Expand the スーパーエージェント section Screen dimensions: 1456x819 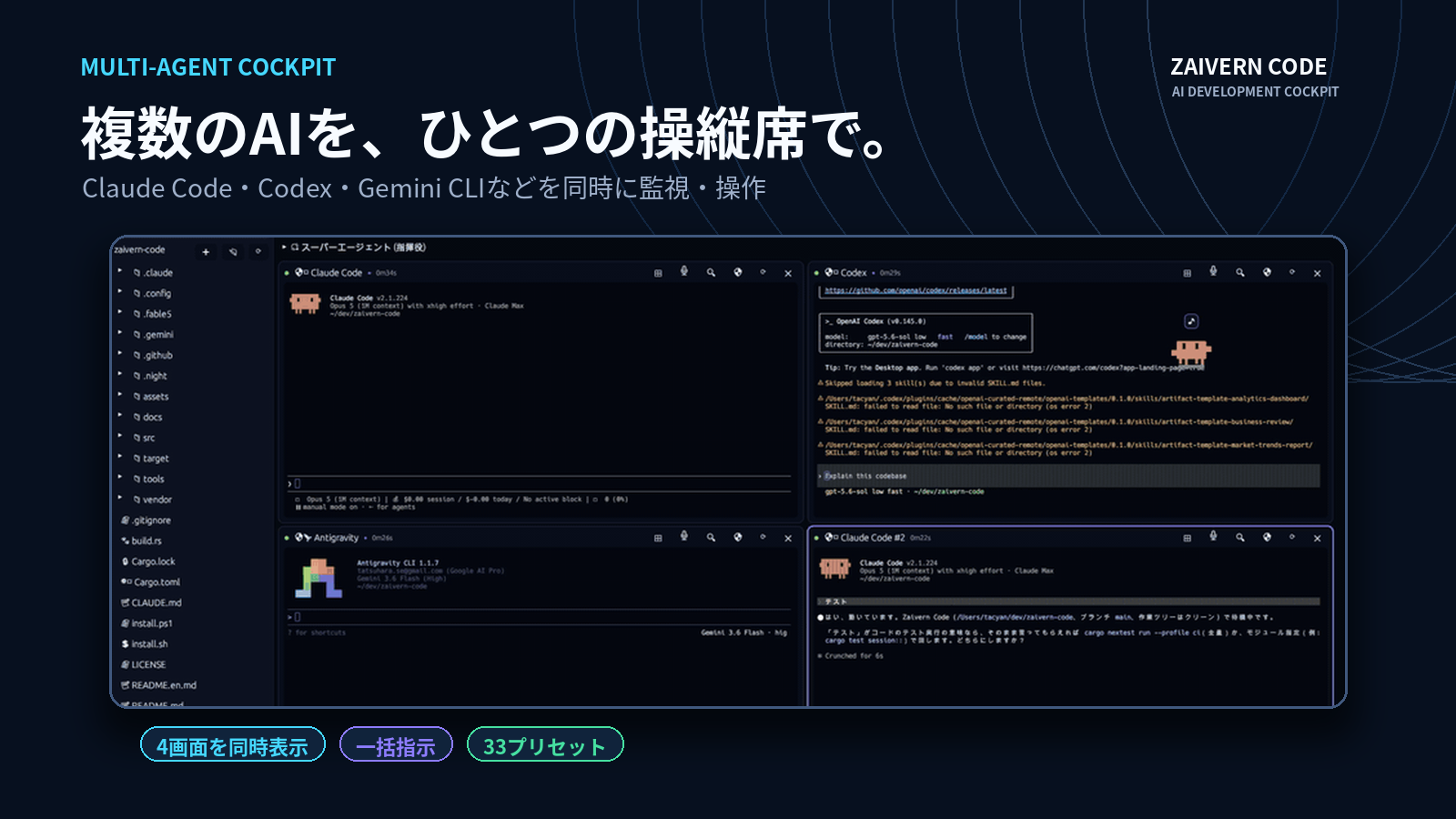(285, 247)
